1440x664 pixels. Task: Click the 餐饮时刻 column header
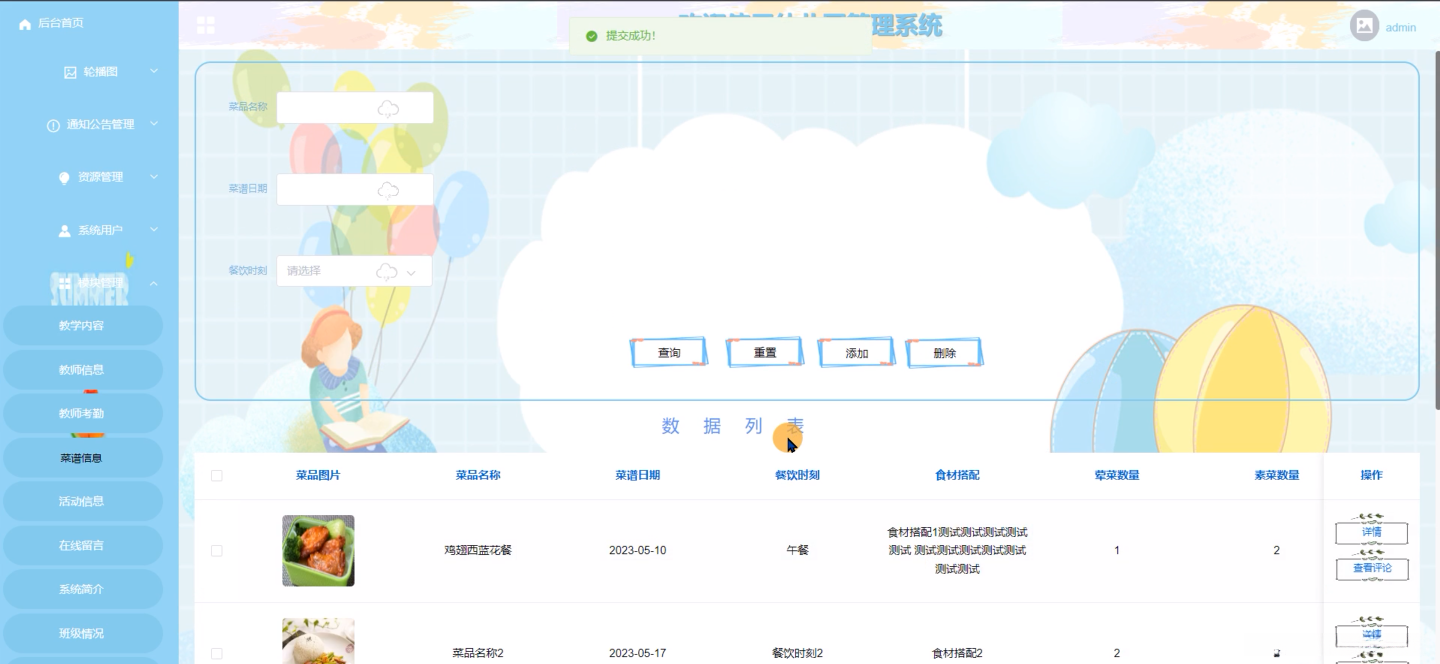(797, 476)
